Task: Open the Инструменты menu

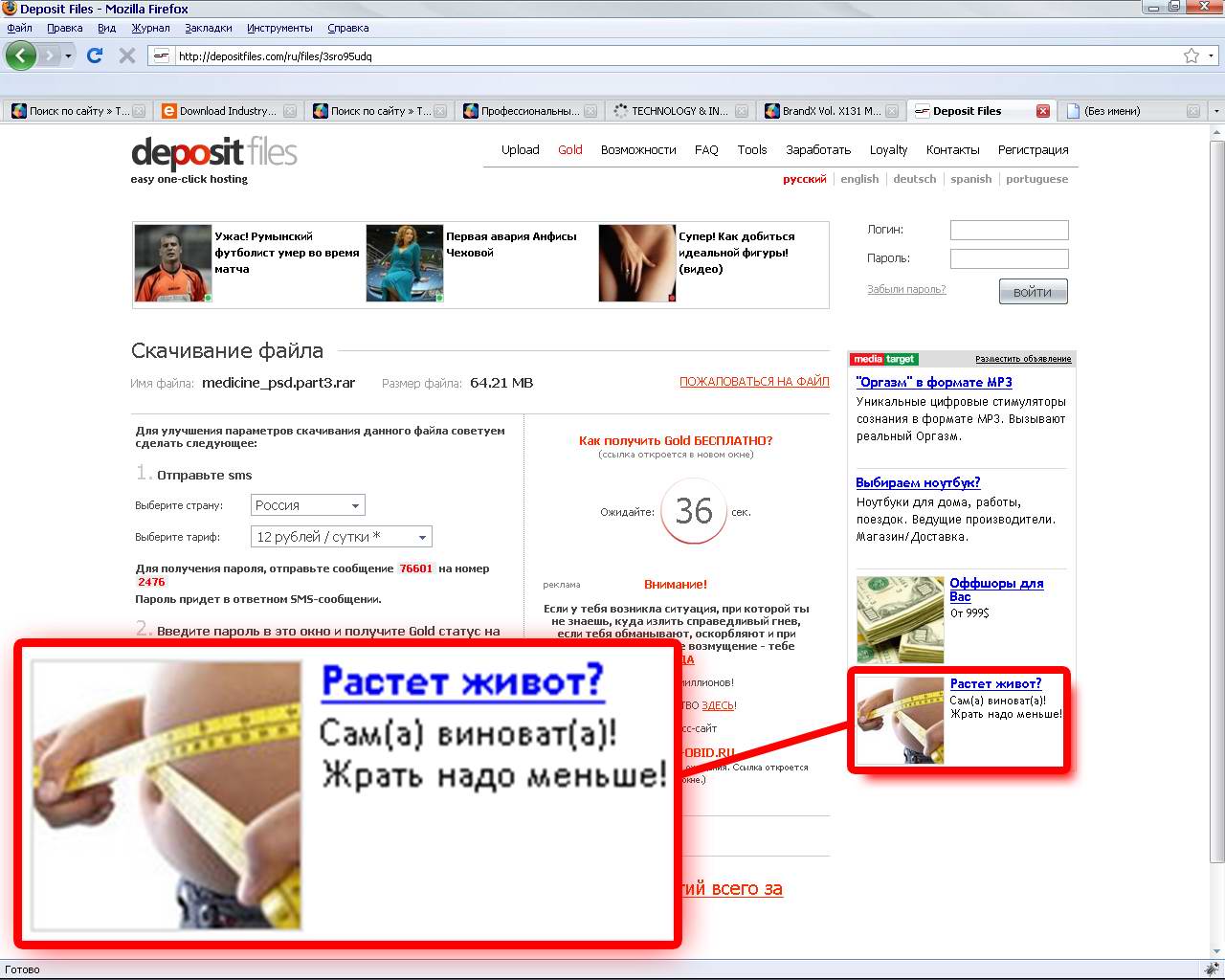Action: pos(279,28)
